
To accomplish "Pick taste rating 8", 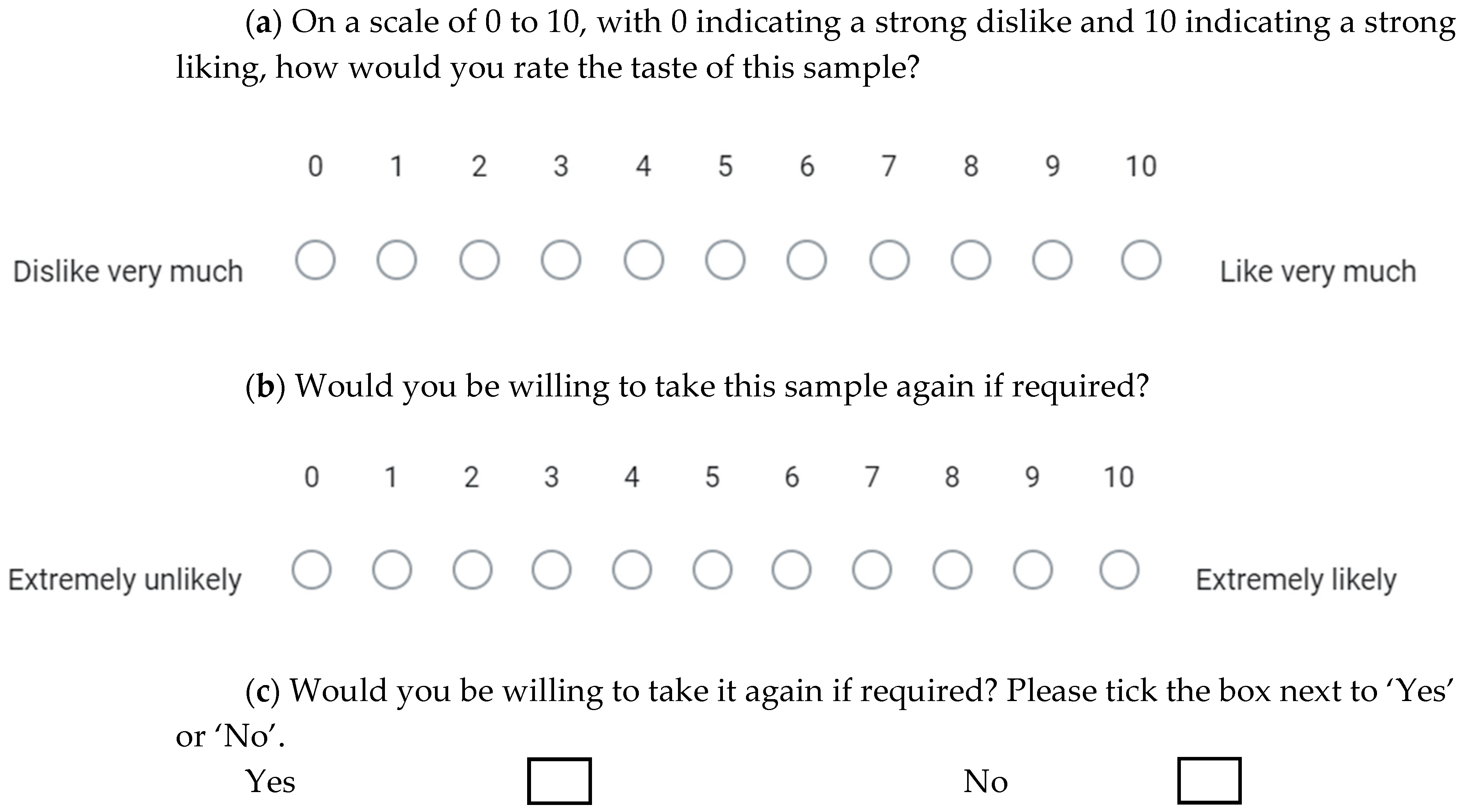I will 971,260.
